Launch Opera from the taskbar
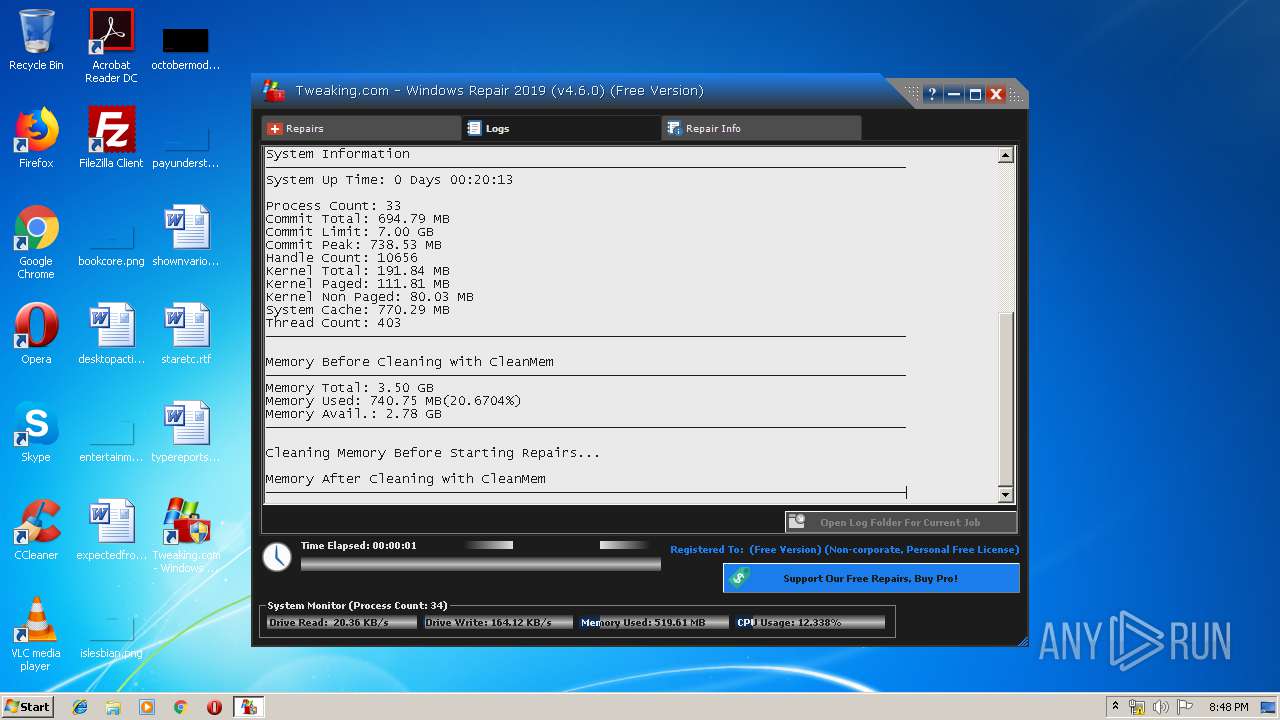Screen dimensions: 1280x720 point(214,707)
